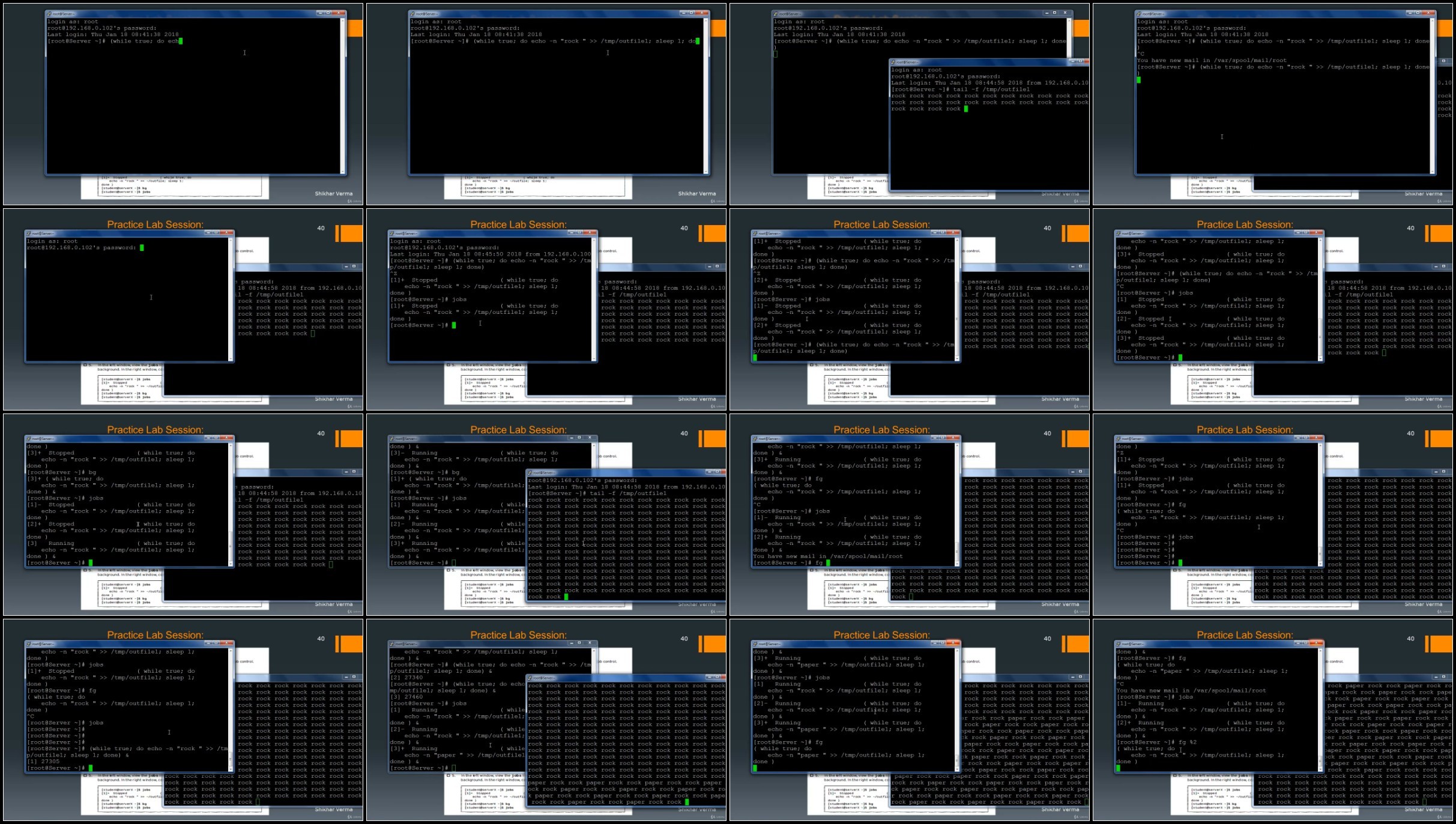Screen dimensions: 1456x824
Task: Click the "Shikhar Verma" watermark in the "do ech" frame
Action: (334, 194)
